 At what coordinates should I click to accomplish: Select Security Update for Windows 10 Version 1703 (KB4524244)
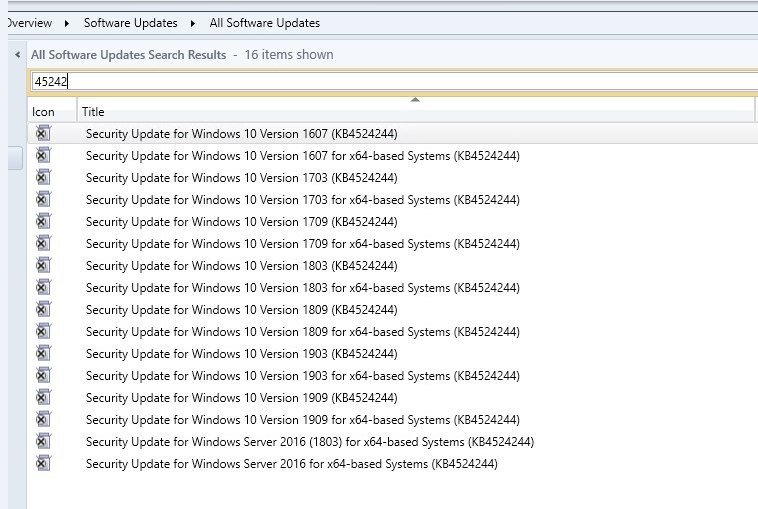[x=242, y=178]
